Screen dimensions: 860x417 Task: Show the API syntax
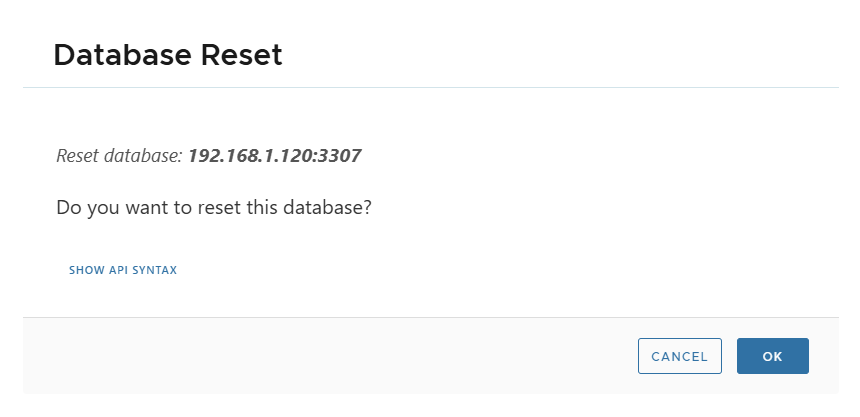pyautogui.click(x=123, y=270)
